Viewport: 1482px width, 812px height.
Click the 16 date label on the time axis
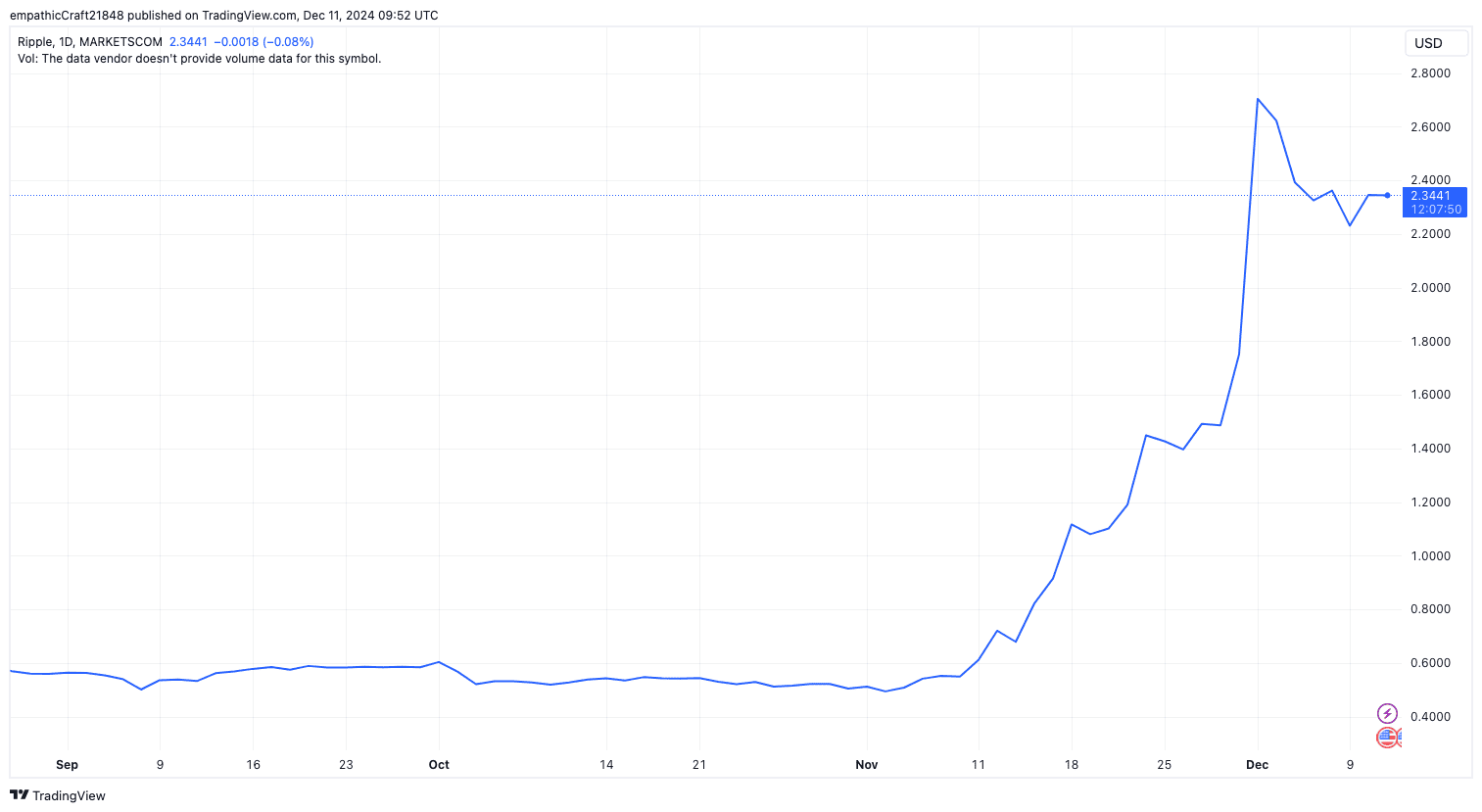coord(254,765)
